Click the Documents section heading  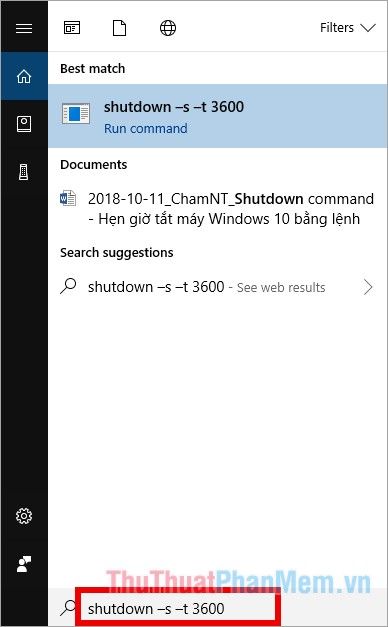[x=94, y=165]
